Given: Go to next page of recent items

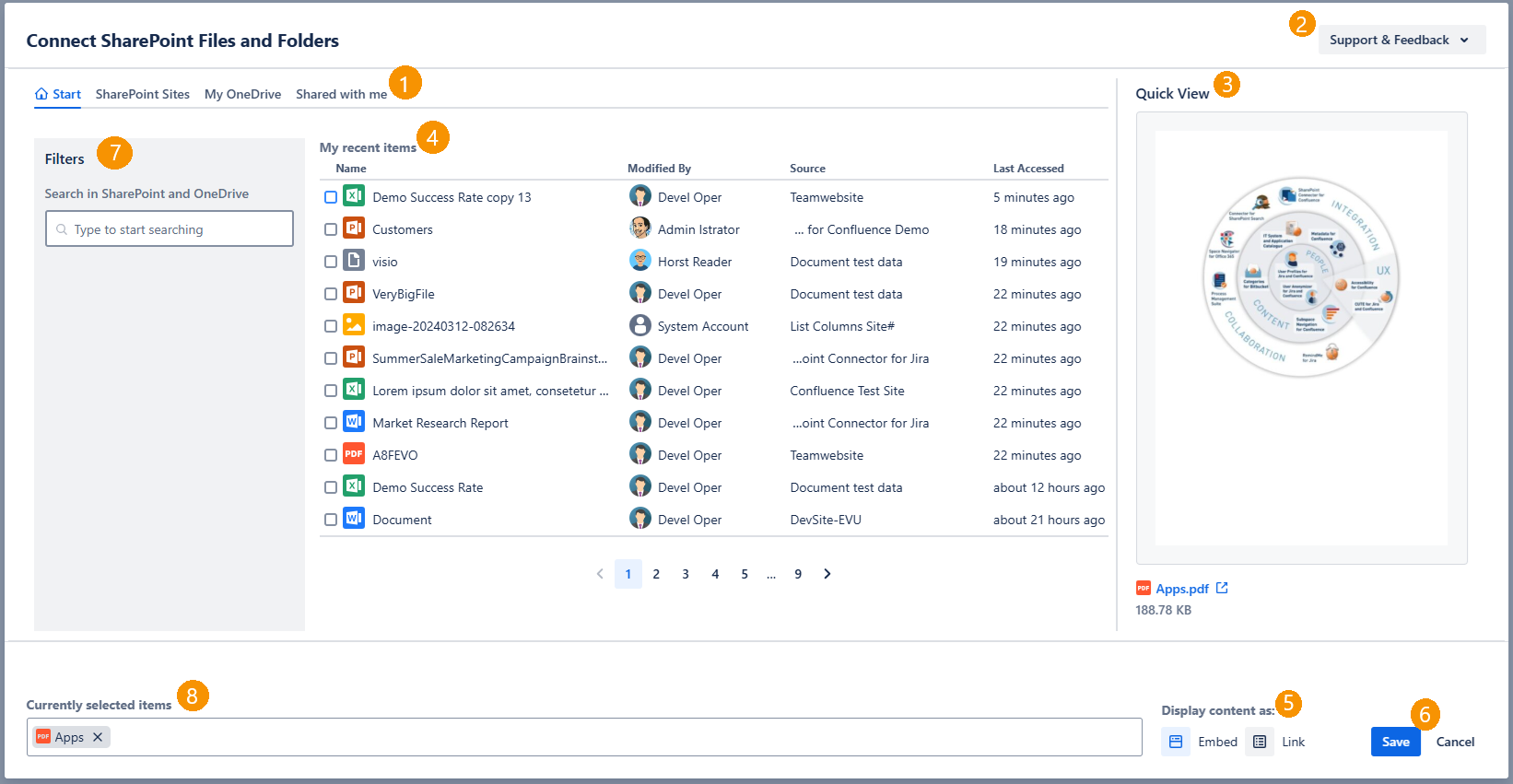Looking at the screenshot, I should click(827, 574).
